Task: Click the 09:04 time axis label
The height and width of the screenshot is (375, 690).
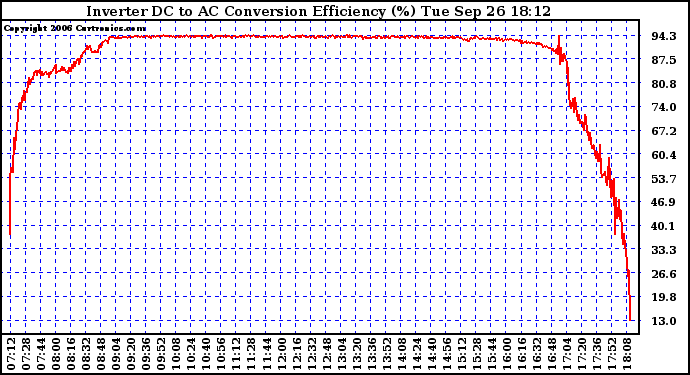Action: pyautogui.click(x=116, y=354)
